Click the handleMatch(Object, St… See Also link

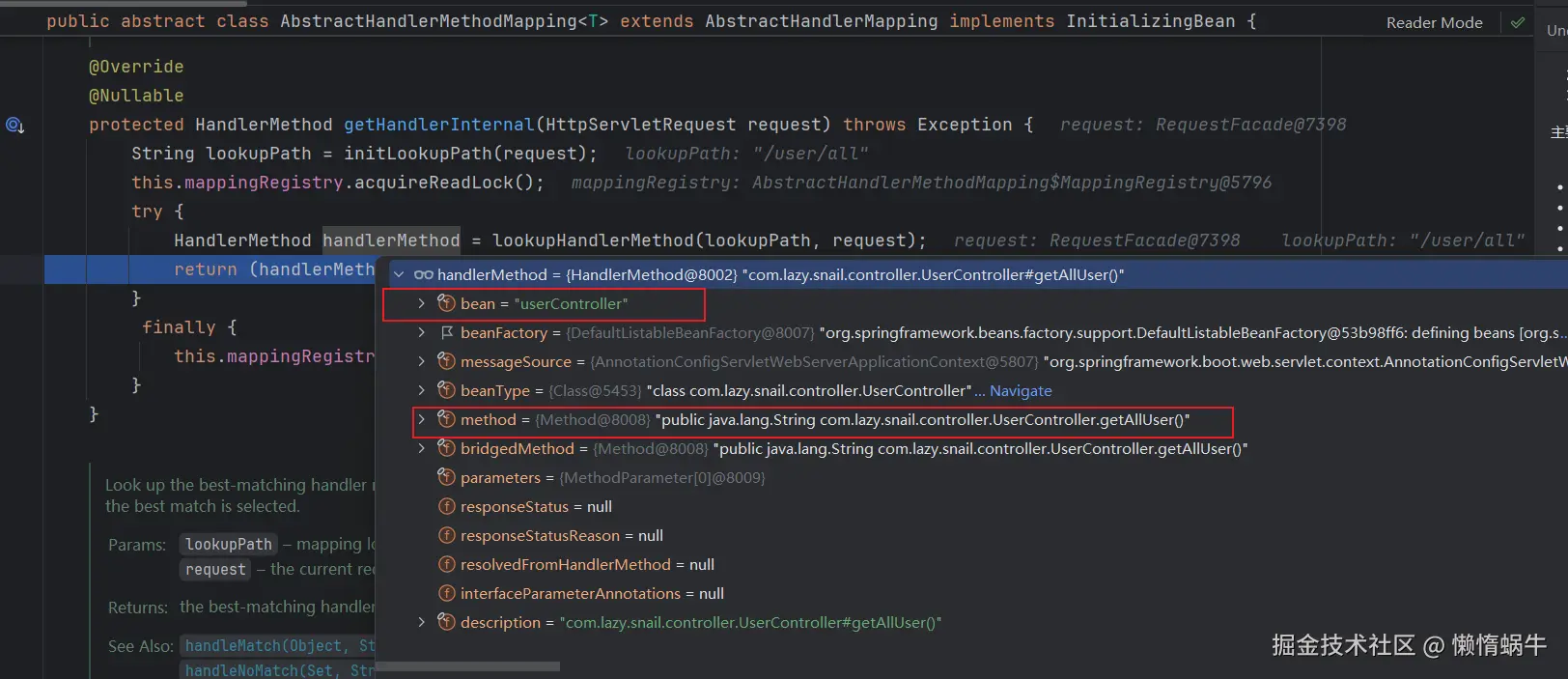[278, 645]
